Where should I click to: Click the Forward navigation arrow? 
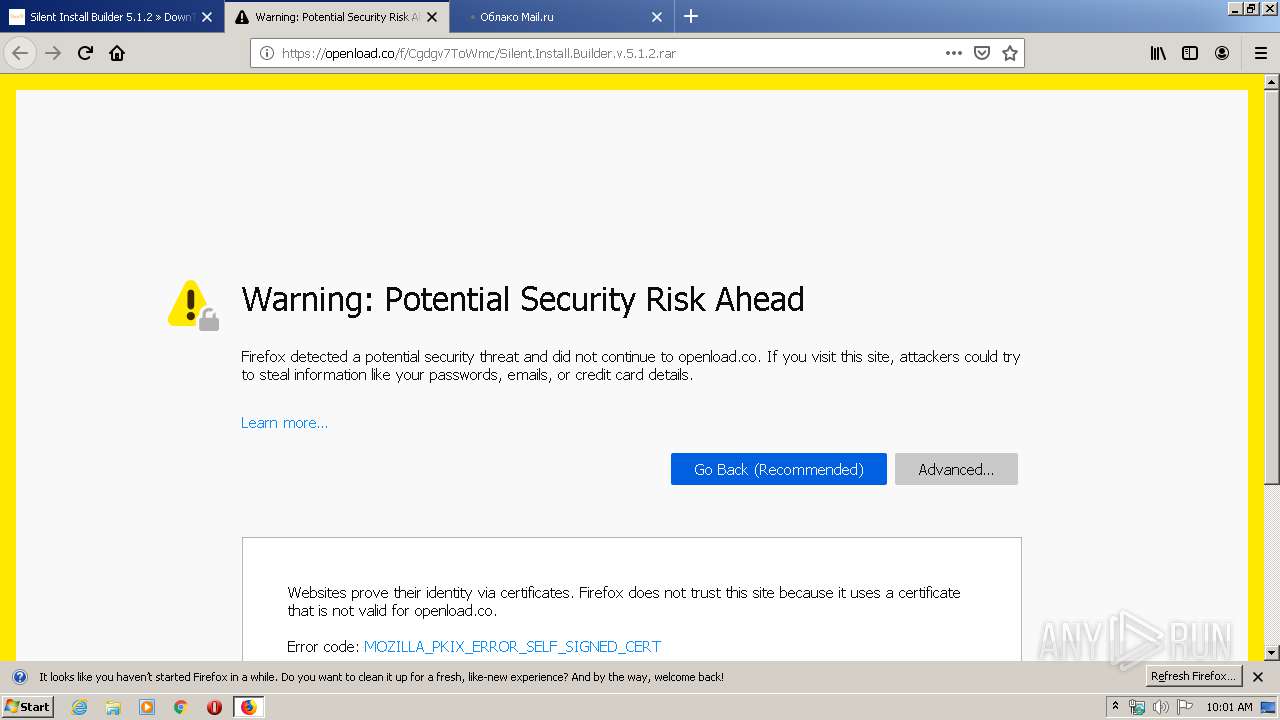53,53
